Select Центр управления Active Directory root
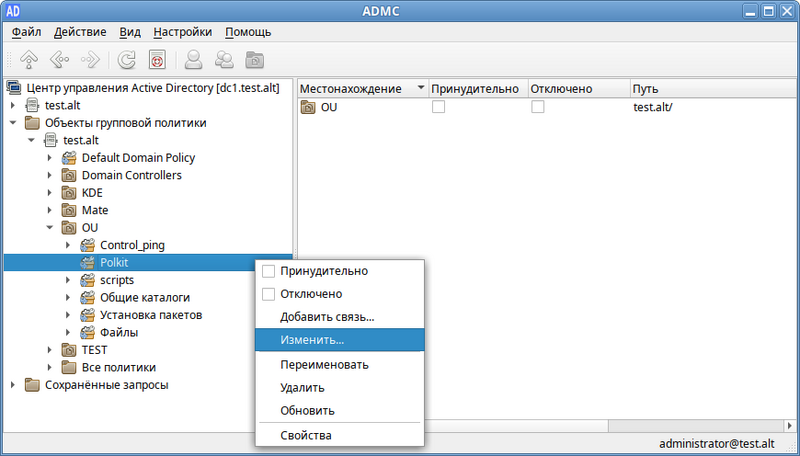This screenshot has width=800, height=456. coord(153,88)
